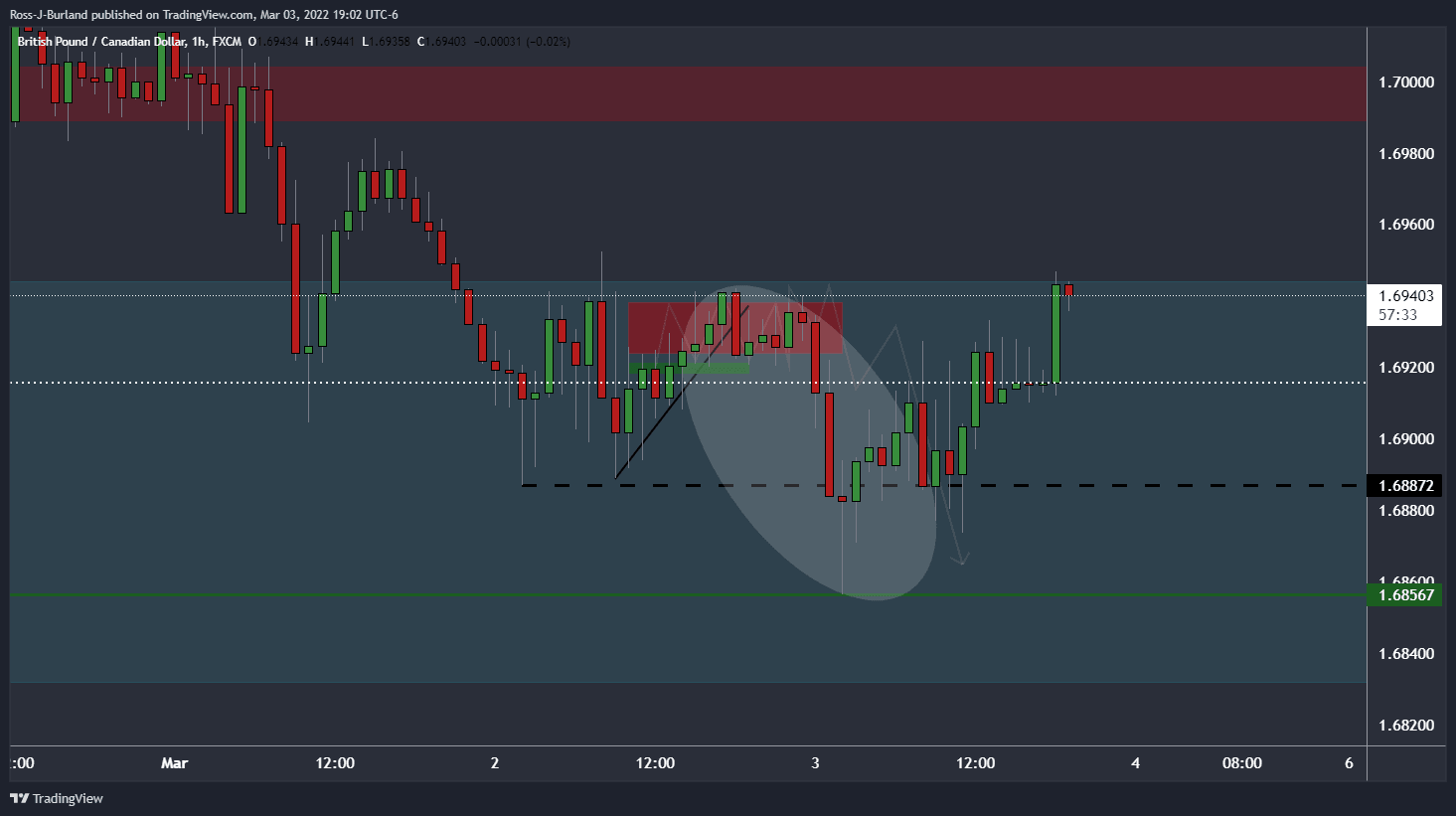Screen dimensions: 1456x816
Task: Click the 1.69200 price axis label
Action: (1406, 368)
